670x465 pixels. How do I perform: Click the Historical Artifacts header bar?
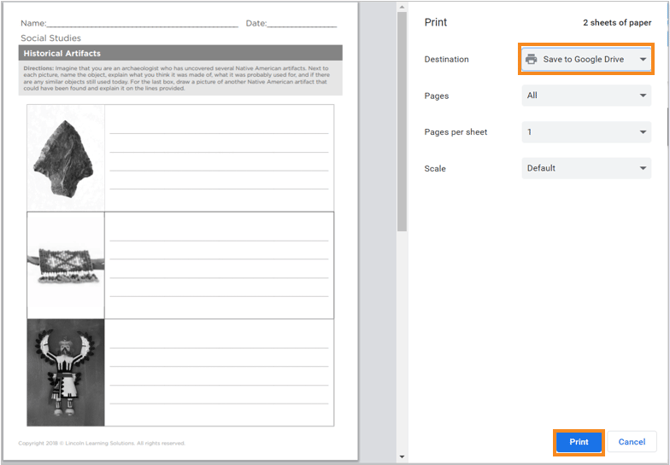pyautogui.click(x=181, y=53)
